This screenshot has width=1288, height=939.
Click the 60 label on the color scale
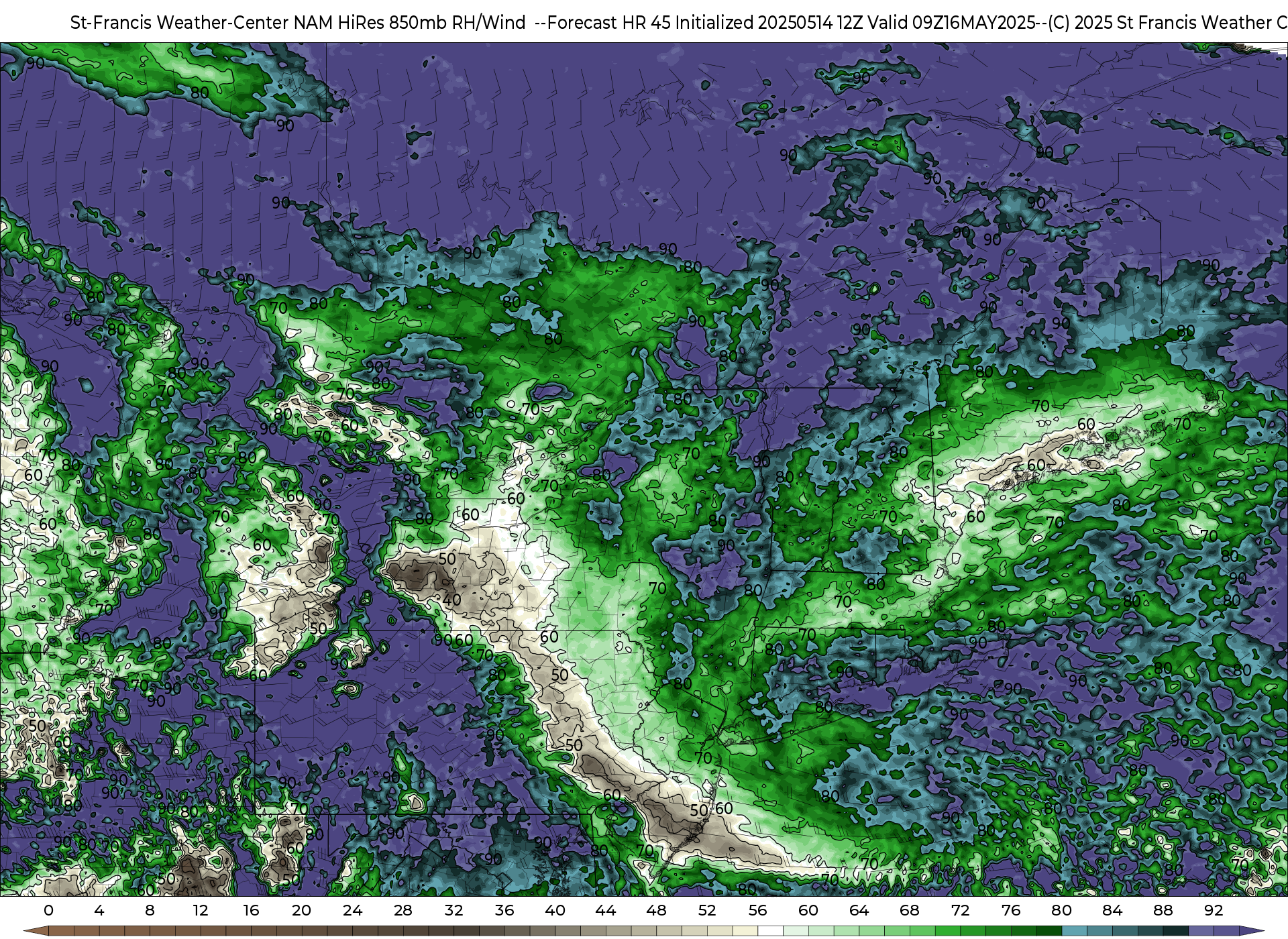point(808,910)
